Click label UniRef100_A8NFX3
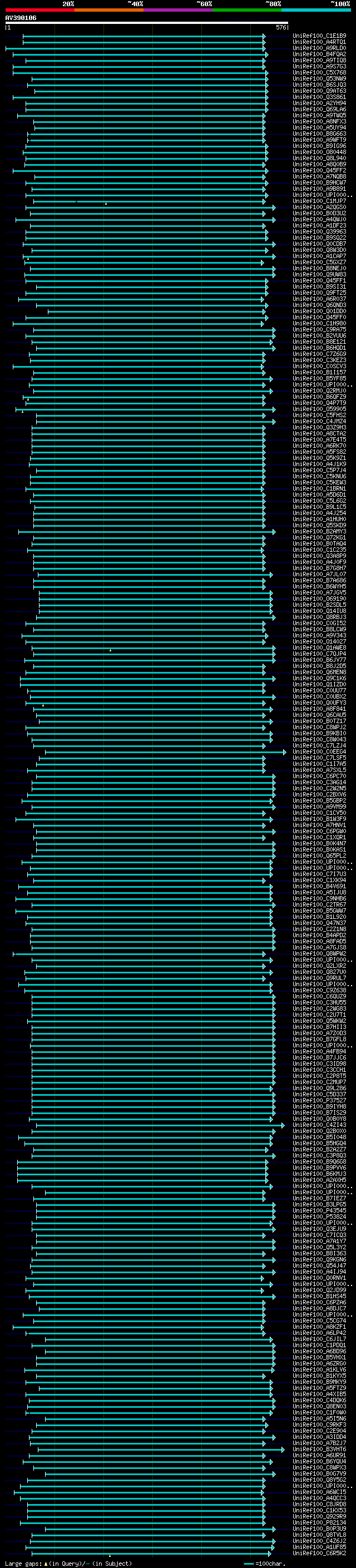 coord(319,122)
